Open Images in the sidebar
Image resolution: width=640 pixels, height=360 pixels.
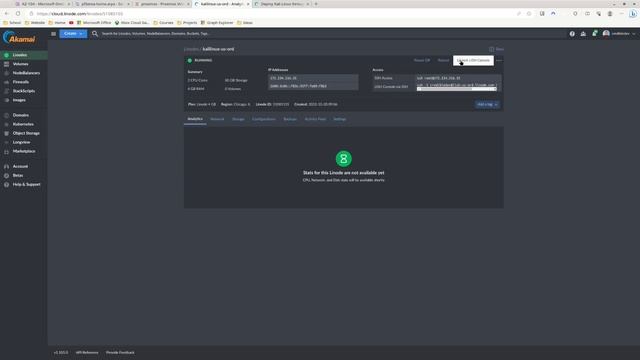pos(19,100)
